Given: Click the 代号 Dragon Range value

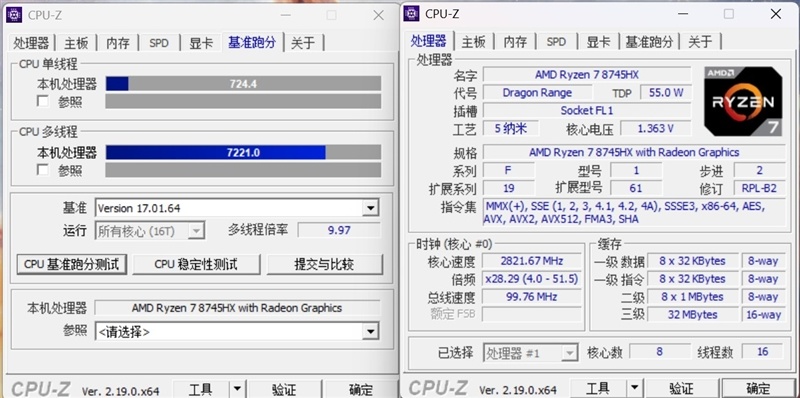Looking at the screenshot, I should click(537, 92).
